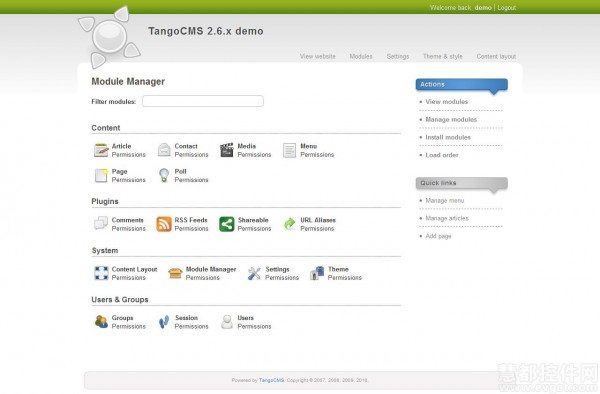Open Manage articles quick link
Screen dimensions: 600x394
(447, 218)
